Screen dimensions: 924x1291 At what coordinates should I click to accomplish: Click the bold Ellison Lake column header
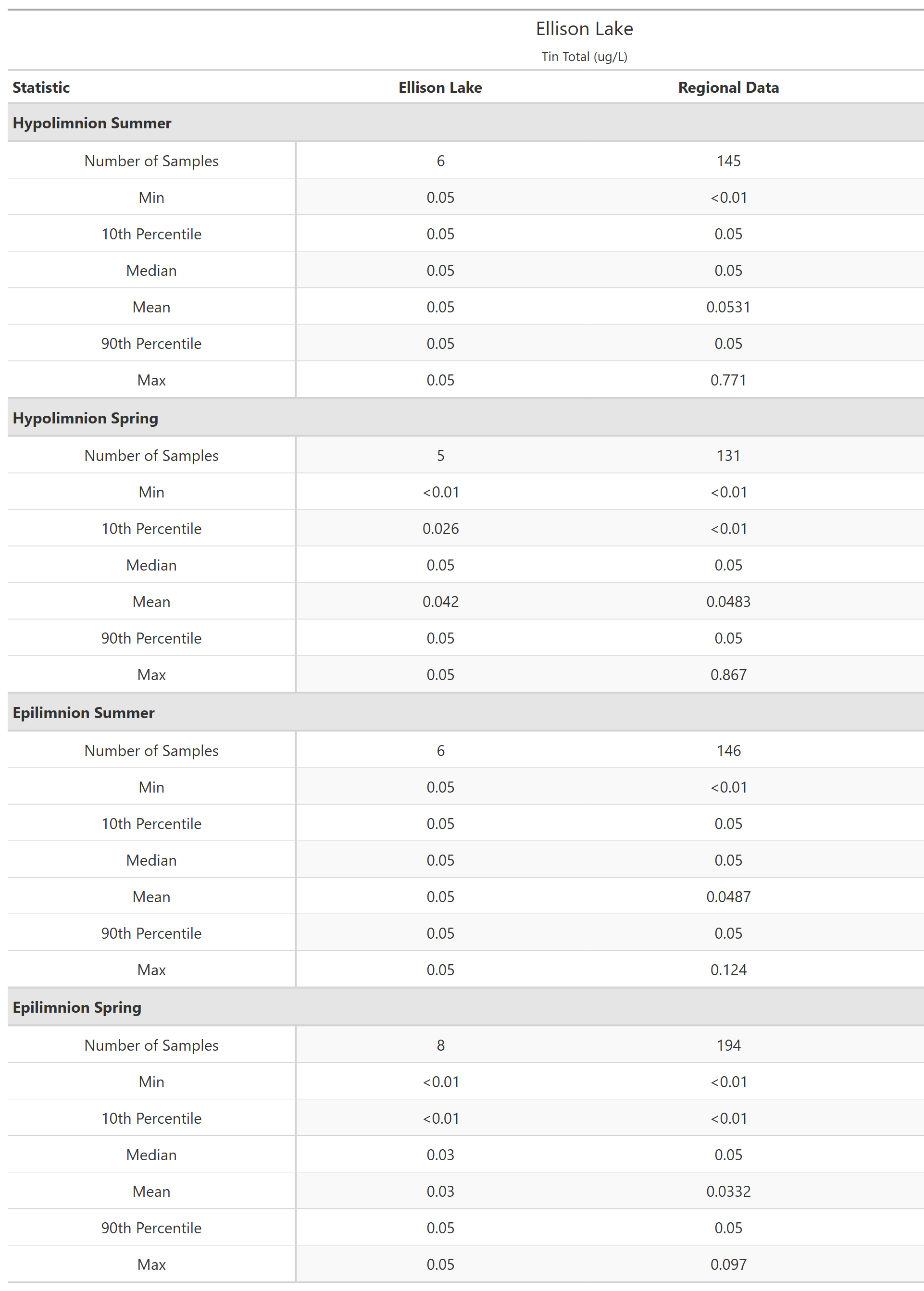pos(440,87)
